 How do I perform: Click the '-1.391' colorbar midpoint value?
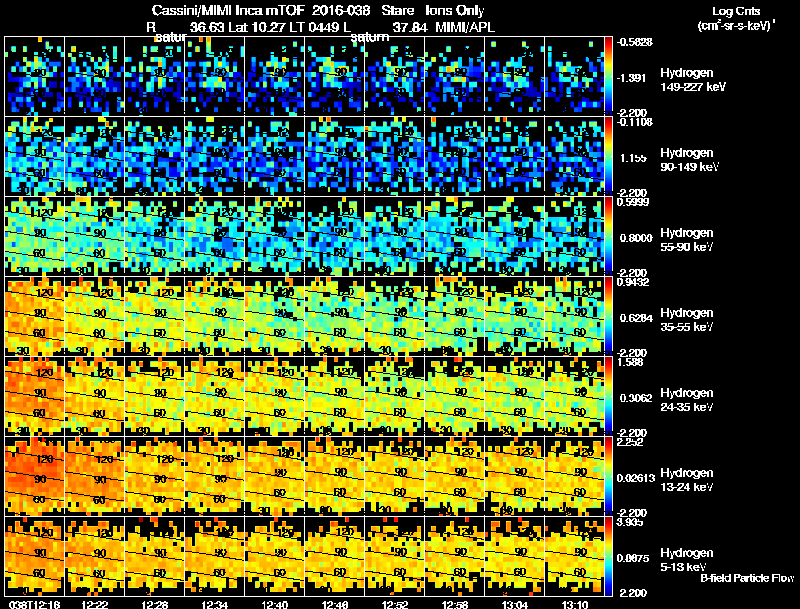click(x=631, y=78)
